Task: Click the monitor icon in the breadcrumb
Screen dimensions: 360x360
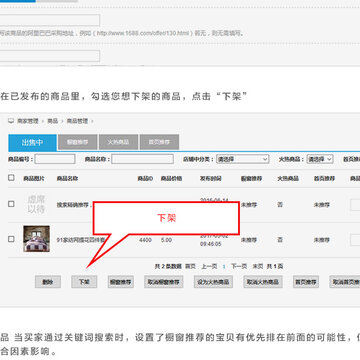Action: coord(11,121)
